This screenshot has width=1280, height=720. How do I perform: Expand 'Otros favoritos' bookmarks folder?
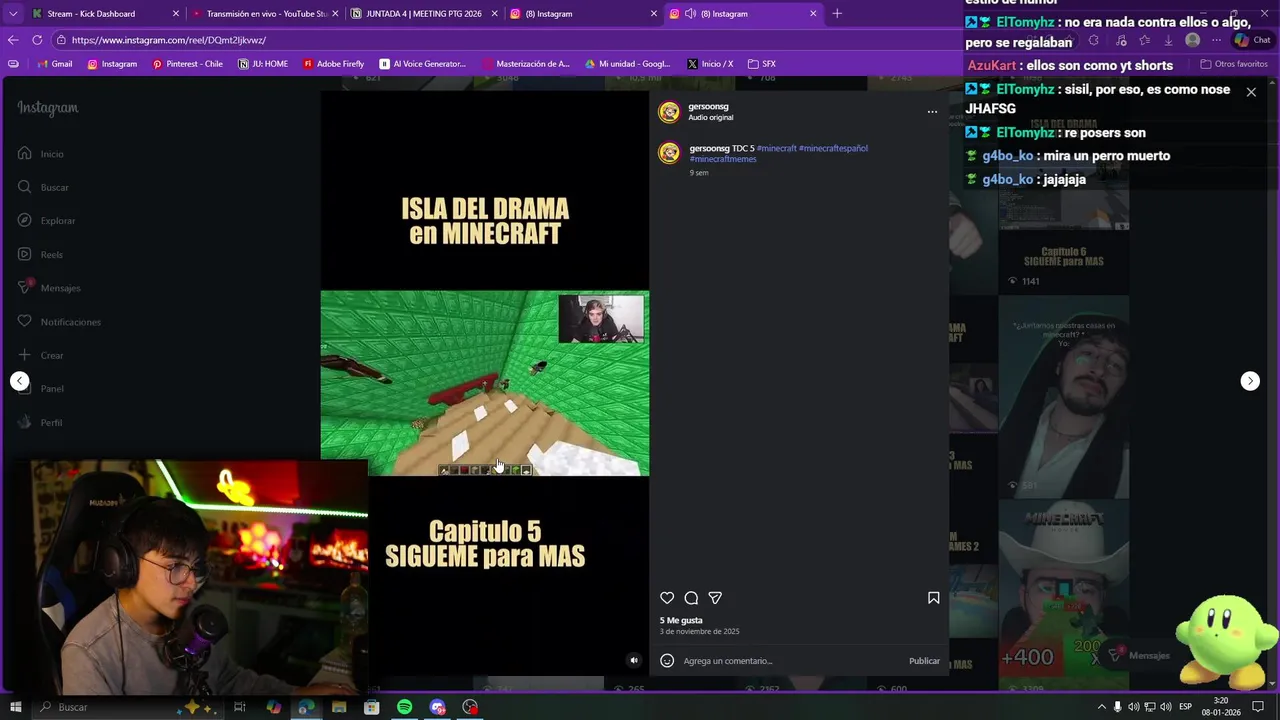pyautogui.click(x=1233, y=64)
